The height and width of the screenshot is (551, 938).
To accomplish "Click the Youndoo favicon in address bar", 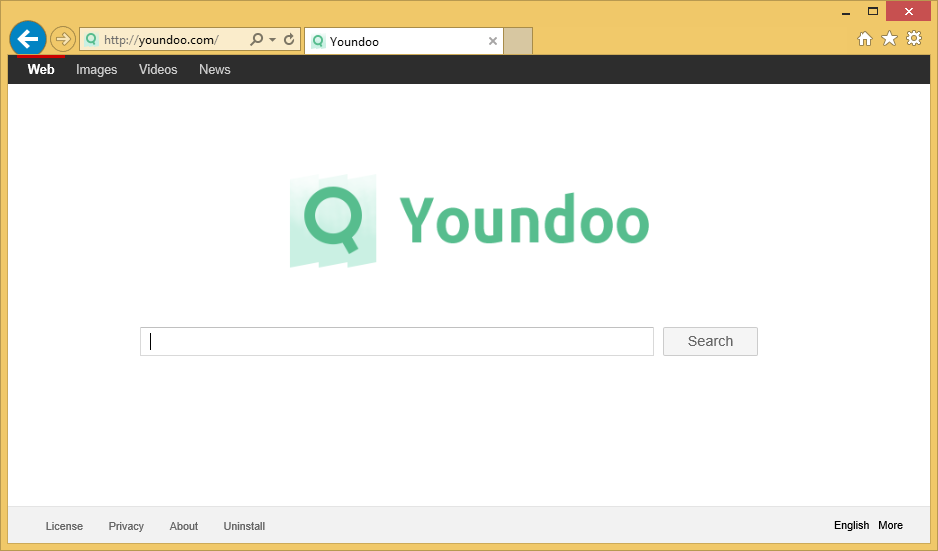I will coord(91,39).
